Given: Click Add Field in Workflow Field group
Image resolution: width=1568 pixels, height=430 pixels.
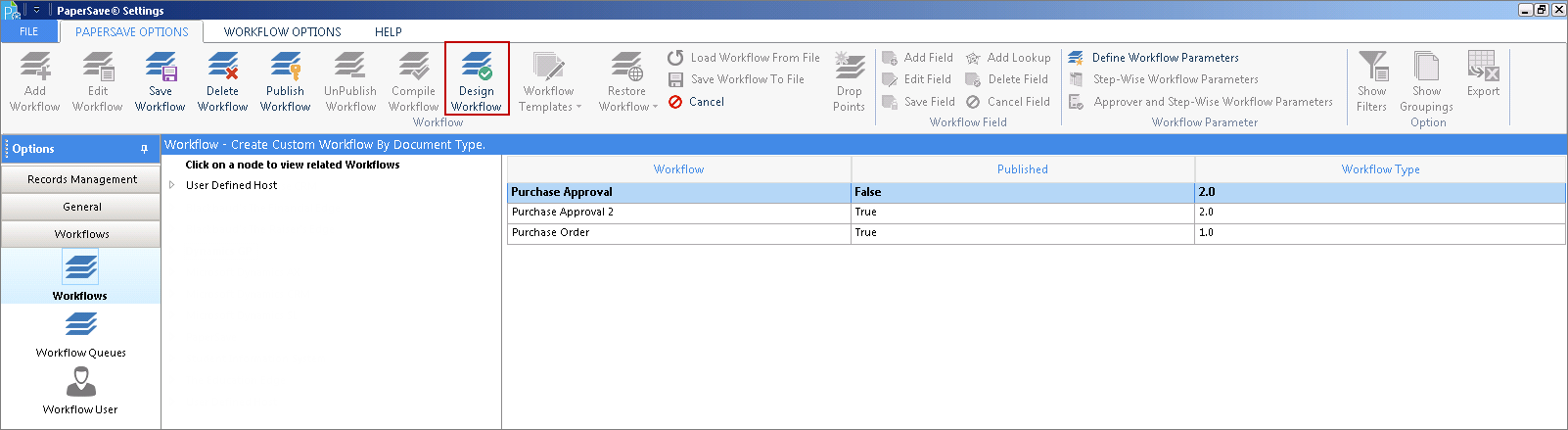Looking at the screenshot, I should pyautogui.click(x=917, y=58).
